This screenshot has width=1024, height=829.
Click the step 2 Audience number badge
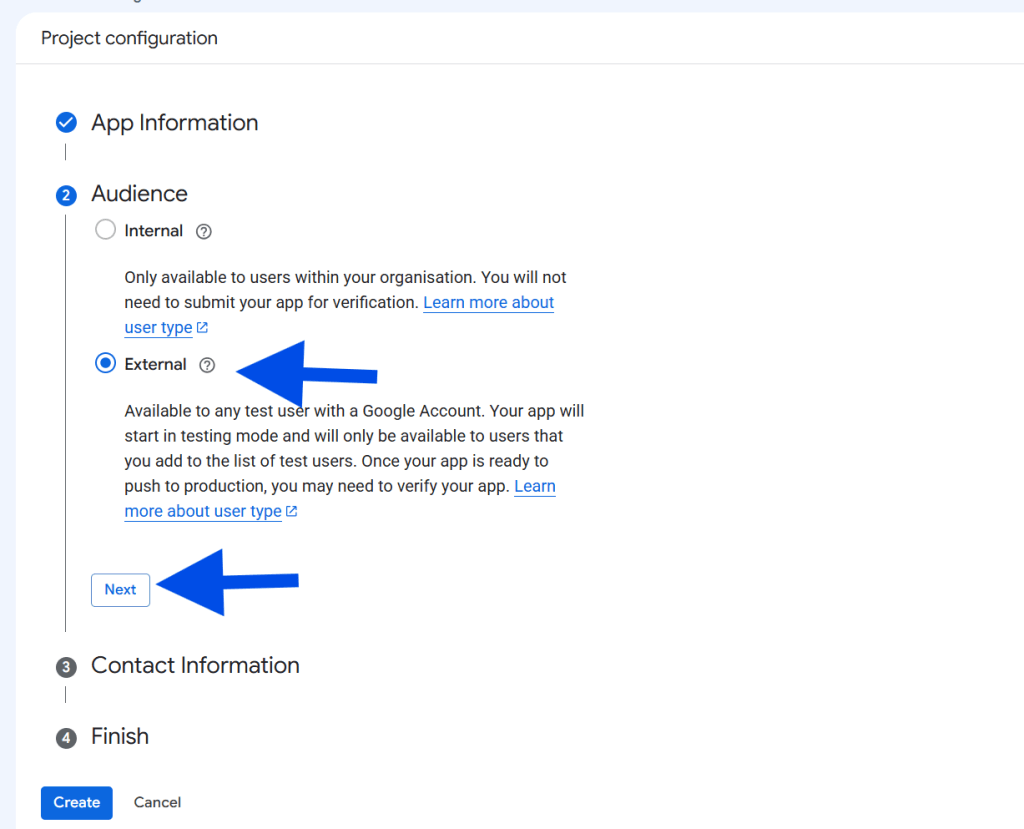(66, 195)
